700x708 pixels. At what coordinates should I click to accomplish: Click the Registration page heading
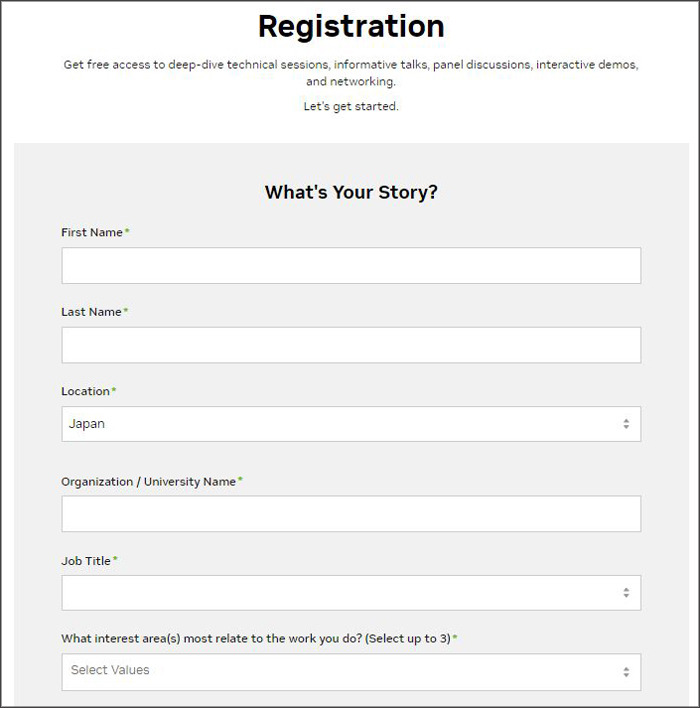click(351, 25)
